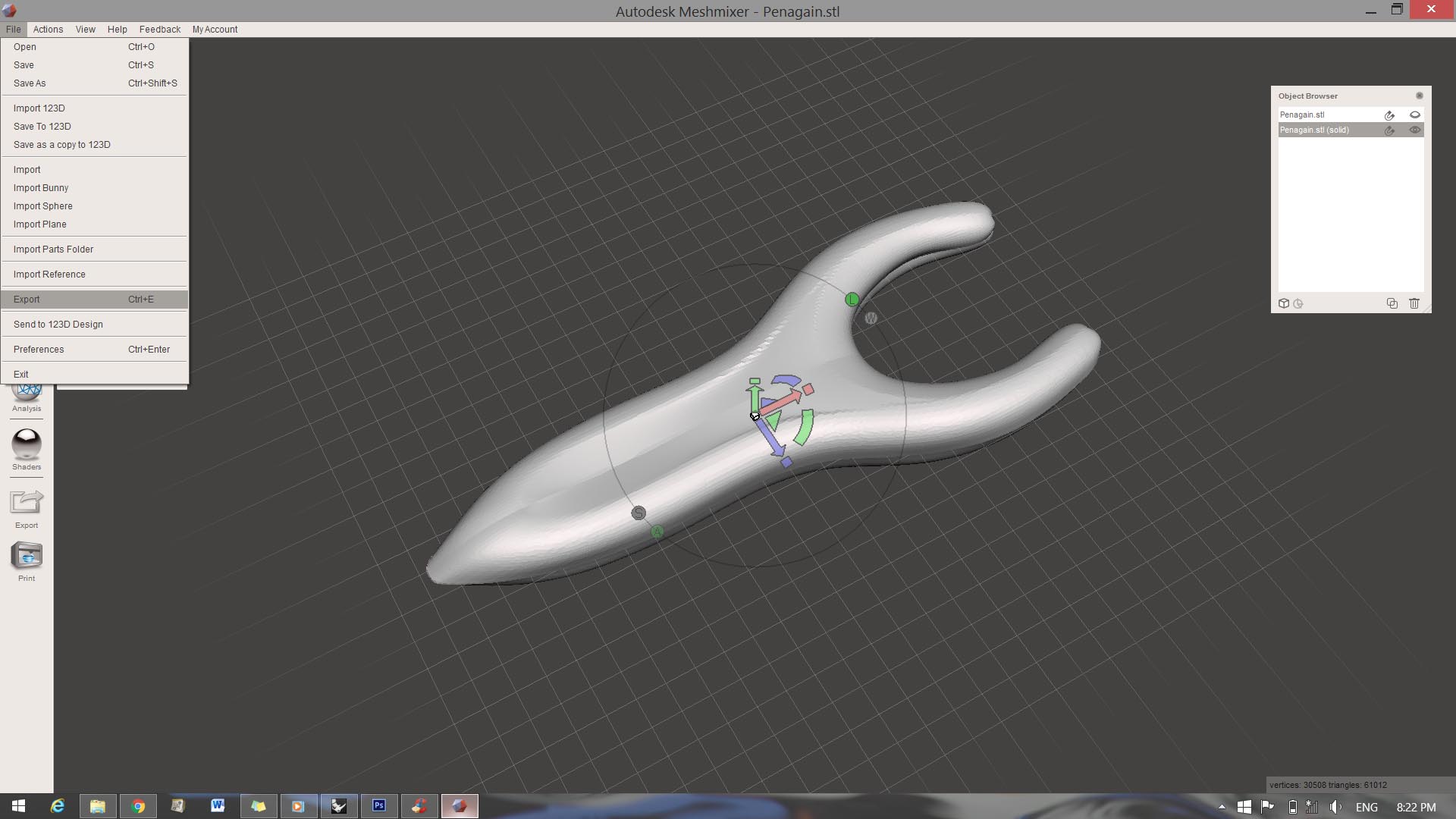Image resolution: width=1456 pixels, height=819 pixels.
Task: Open the Analysis tool in sidebar
Action: tap(27, 397)
